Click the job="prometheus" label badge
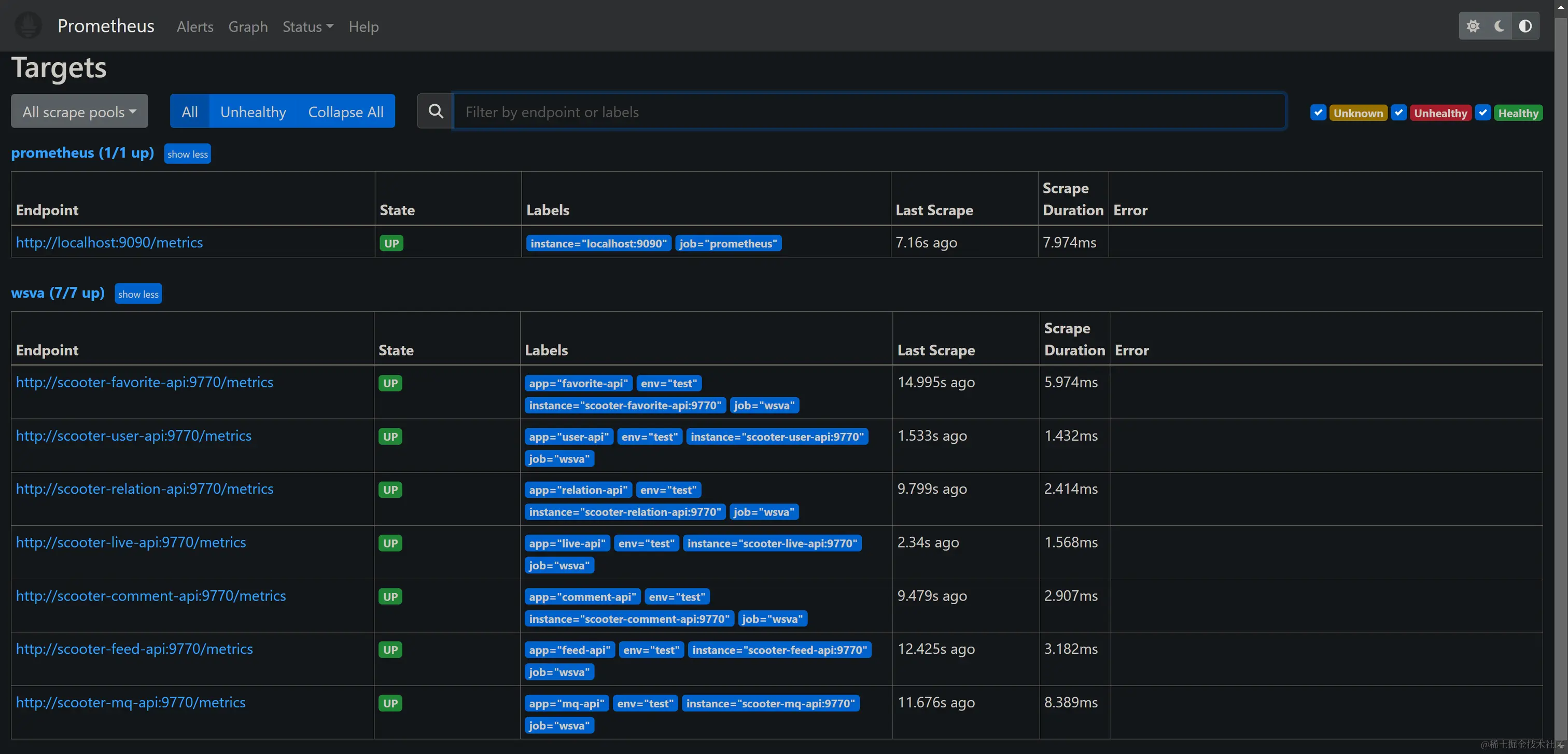Screen dimensions: 1568x754 pos(727,243)
